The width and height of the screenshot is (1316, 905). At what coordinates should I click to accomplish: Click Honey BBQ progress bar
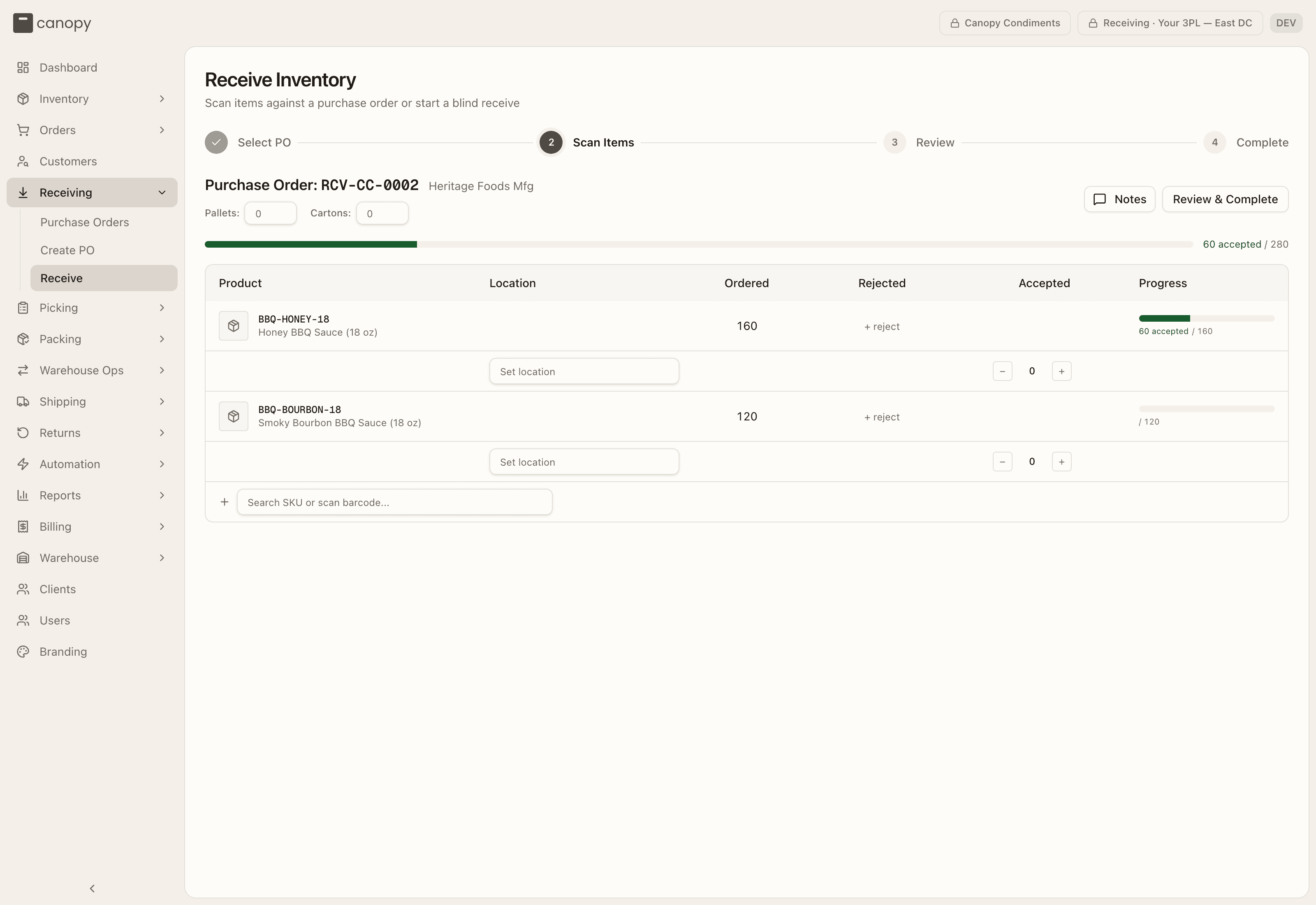pos(1207,319)
